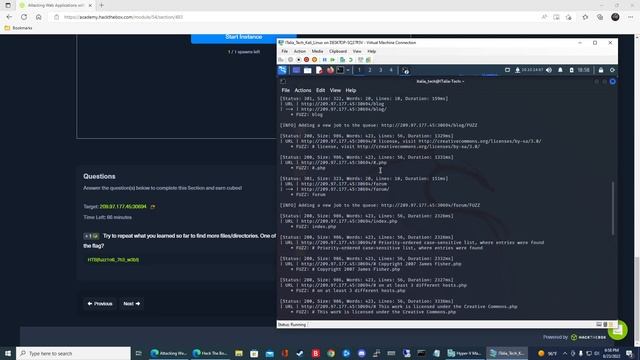Screen dimensions: 640x360
Task: Click the green chat bubble button
Action: 618,330
